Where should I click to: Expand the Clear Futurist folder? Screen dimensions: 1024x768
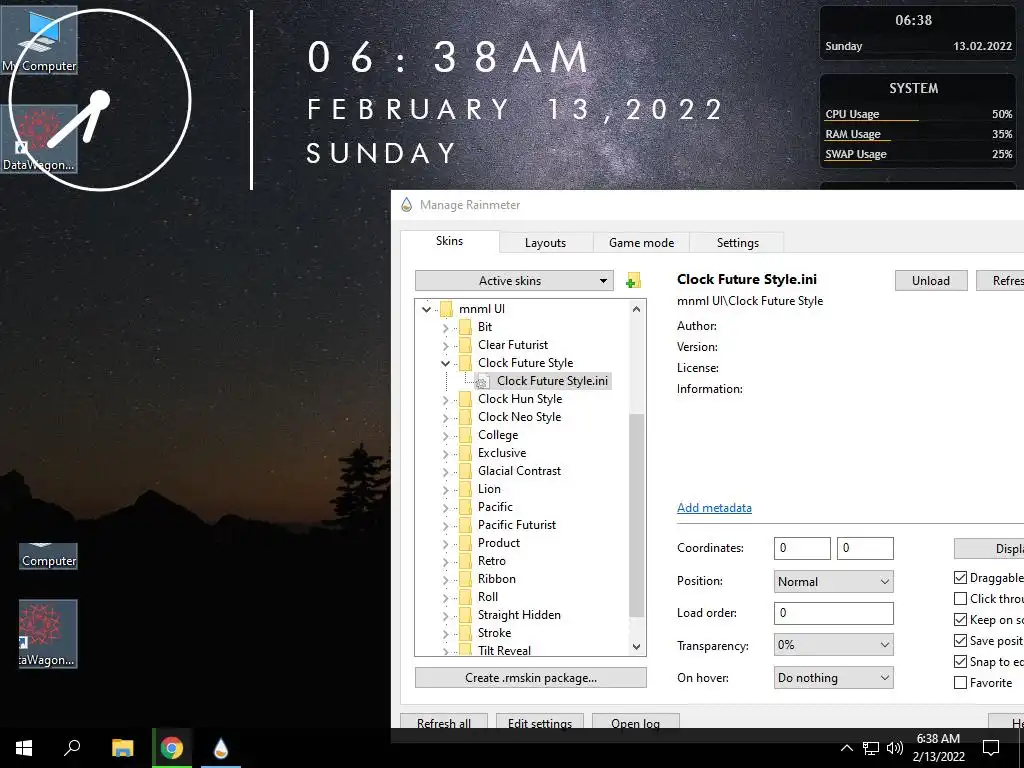445,345
